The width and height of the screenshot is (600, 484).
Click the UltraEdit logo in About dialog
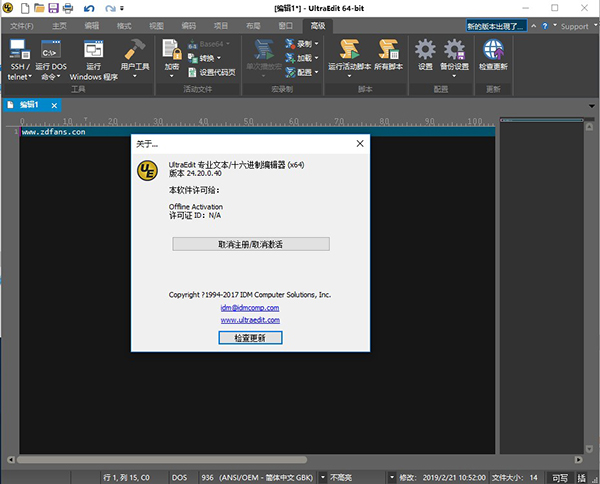click(147, 171)
